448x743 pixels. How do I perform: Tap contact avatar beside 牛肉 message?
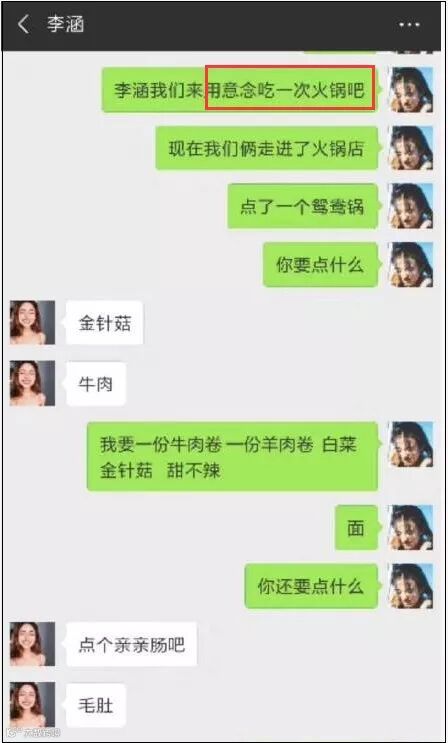tap(33, 383)
